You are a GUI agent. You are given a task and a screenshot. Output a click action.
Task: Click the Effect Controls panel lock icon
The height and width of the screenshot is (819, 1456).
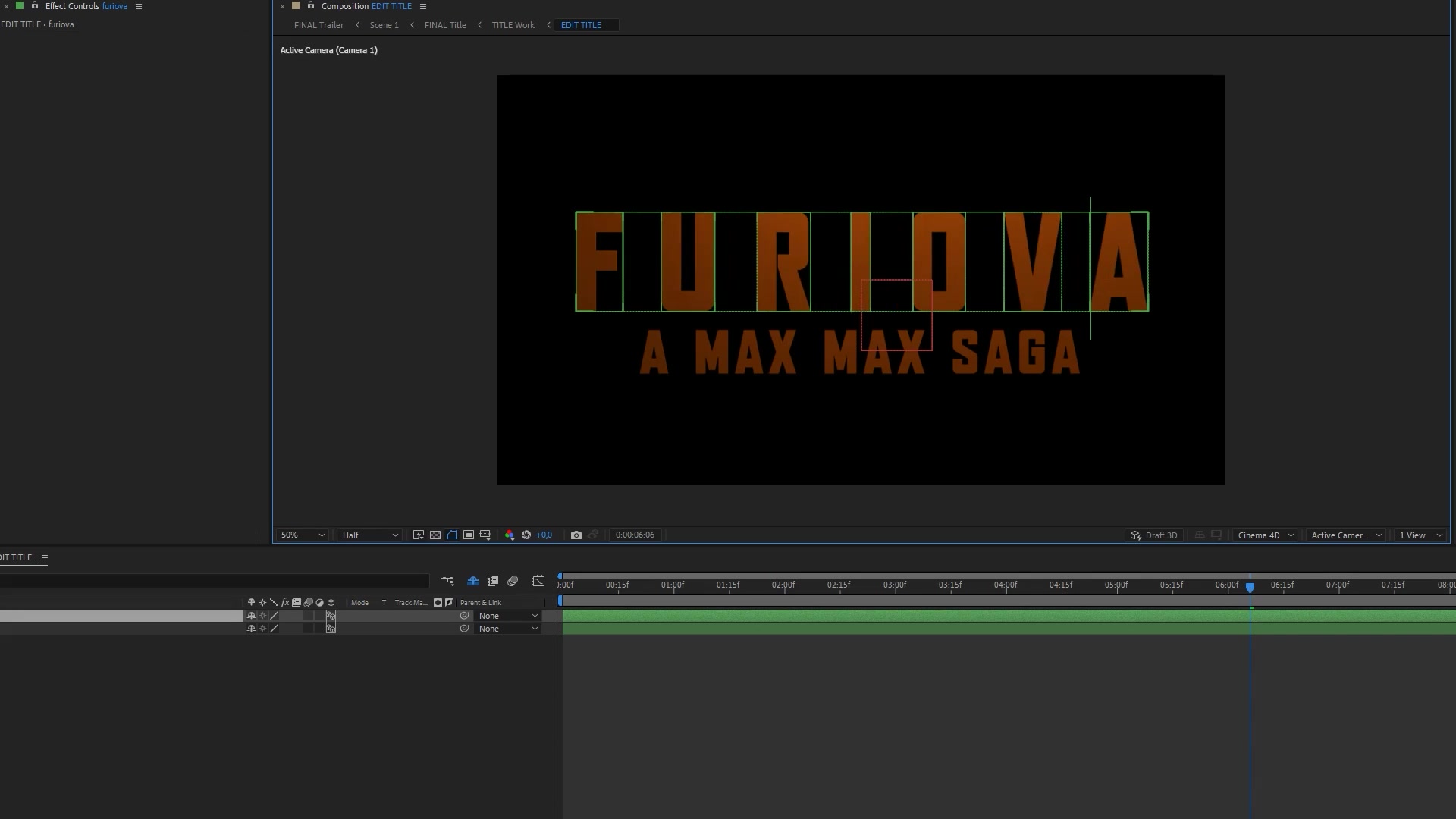click(x=34, y=6)
